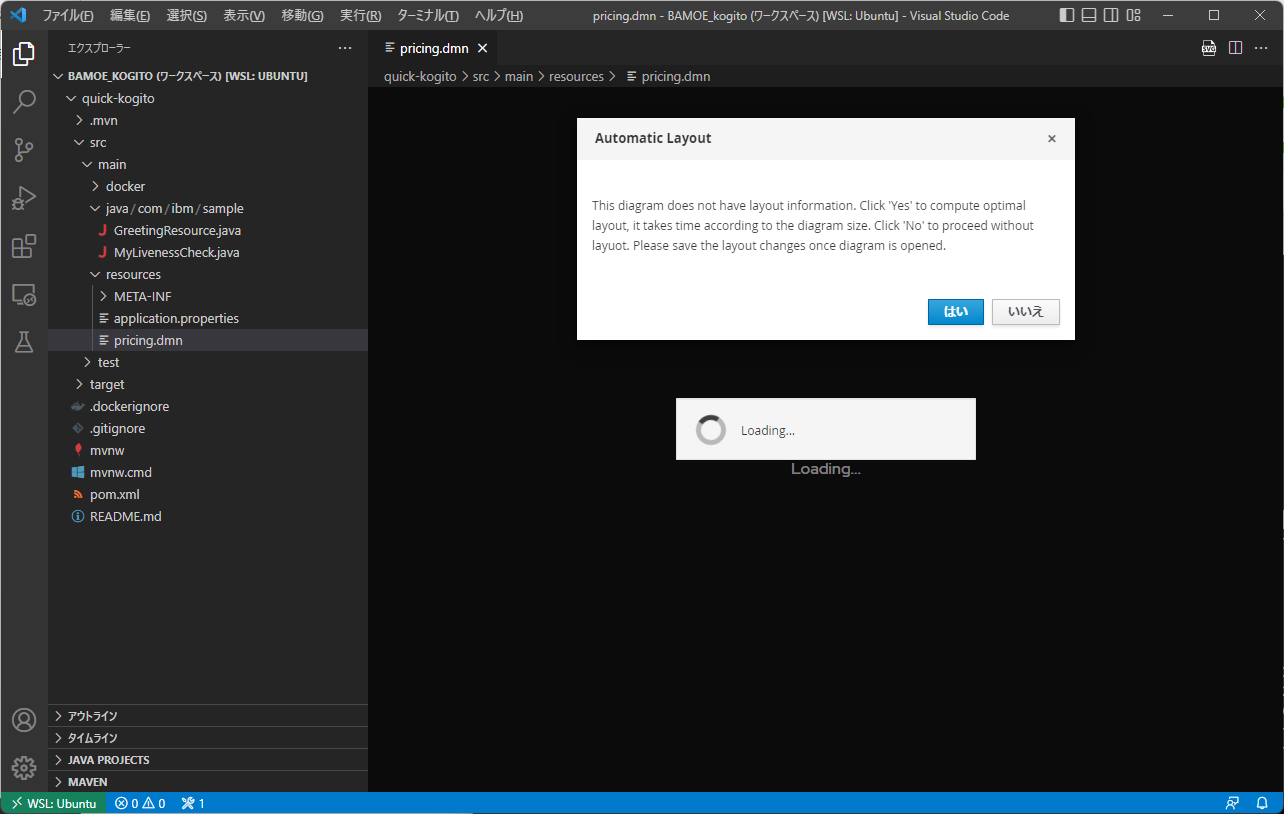The height and width of the screenshot is (814, 1284).
Task: Click the VS Code logo icon
Action: point(17,15)
